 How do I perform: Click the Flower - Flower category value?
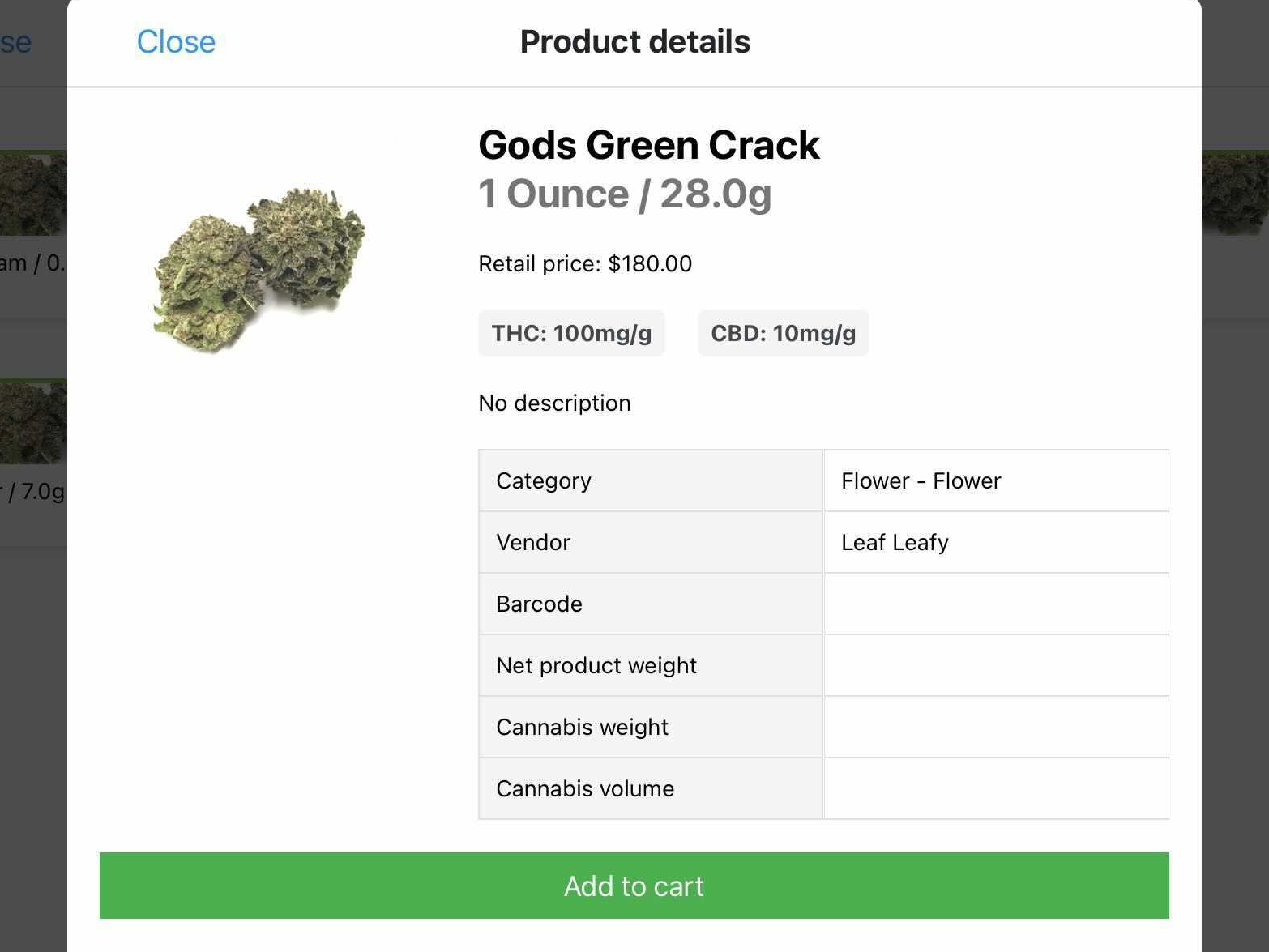(921, 481)
